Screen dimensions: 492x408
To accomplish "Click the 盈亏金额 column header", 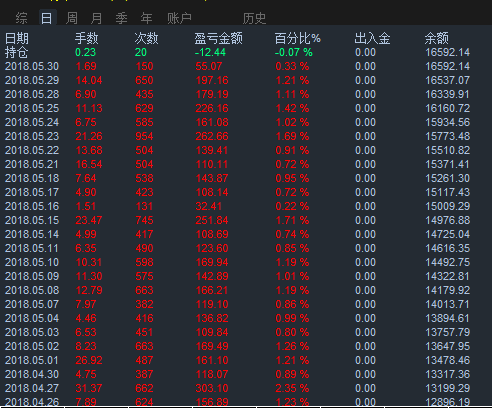I will coord(219,38).
